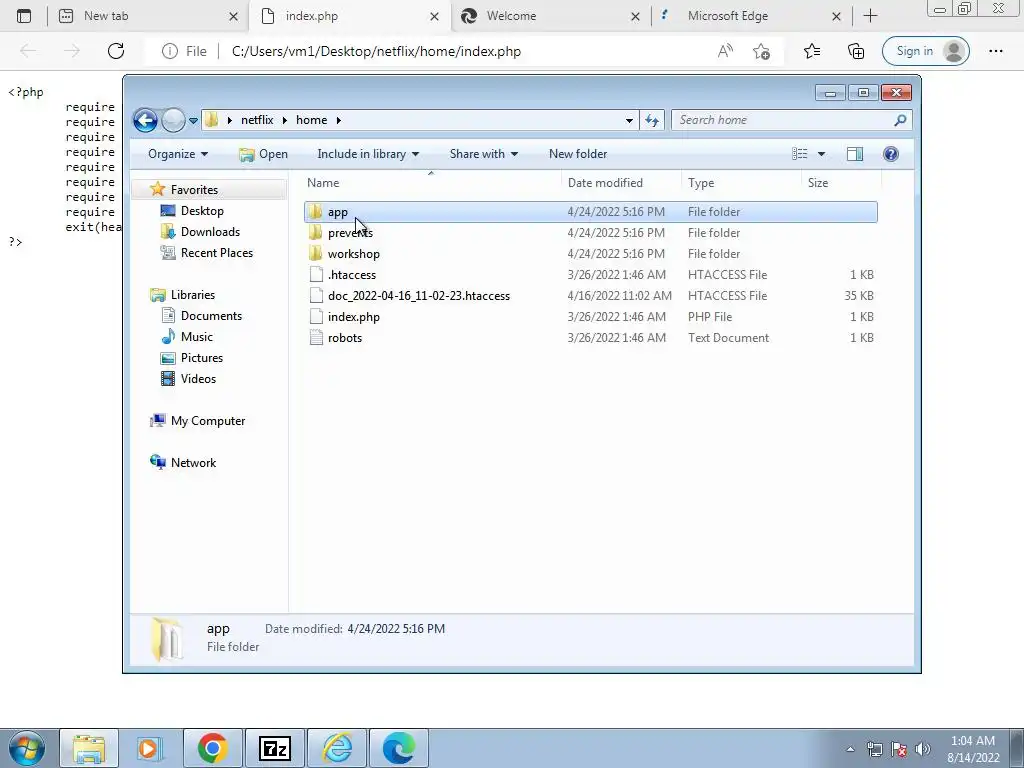Click the home breadcrumb in address bar
The height and width of the screenshot is (768, 1024).
click(x=312, y=120)
